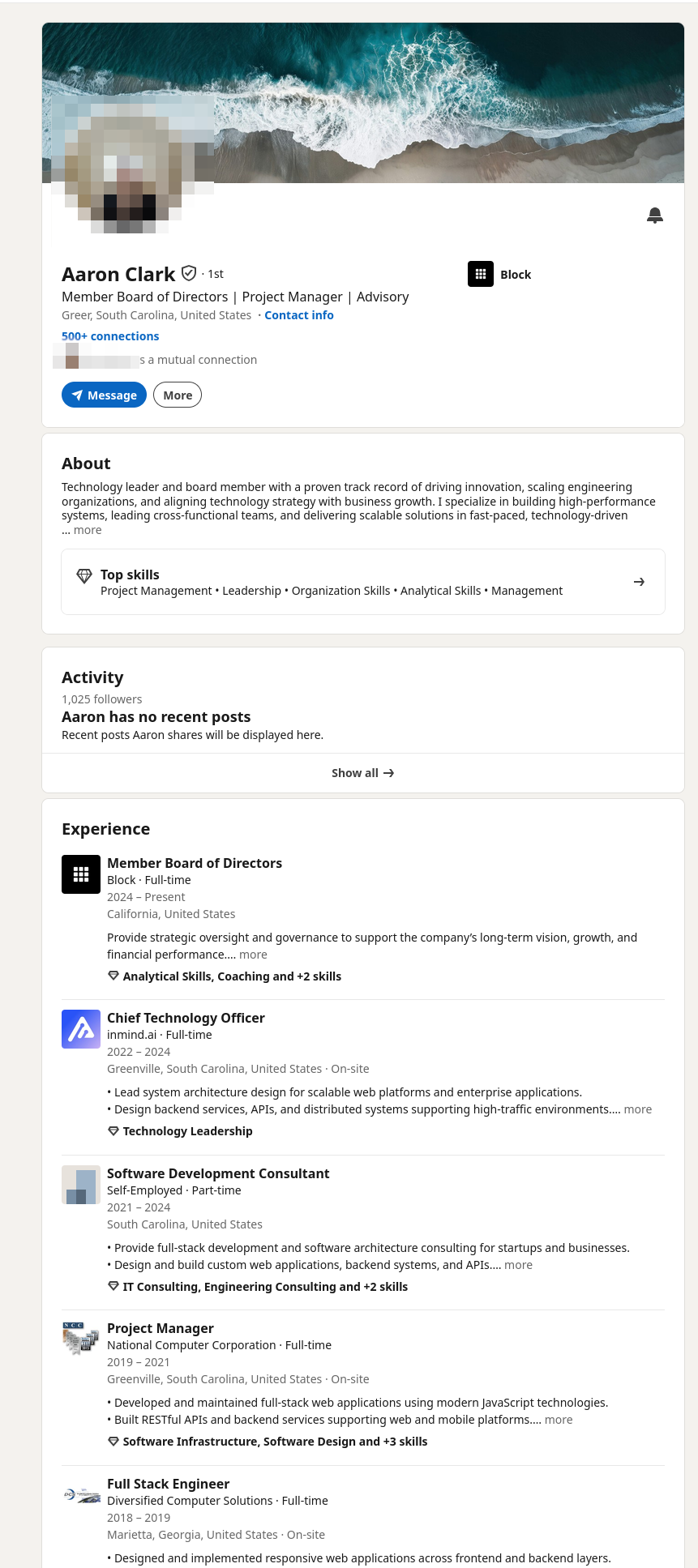
Task: Open 'Analytical Skills, Coaching and +2 skills'
Action: (x=232, y=976)
